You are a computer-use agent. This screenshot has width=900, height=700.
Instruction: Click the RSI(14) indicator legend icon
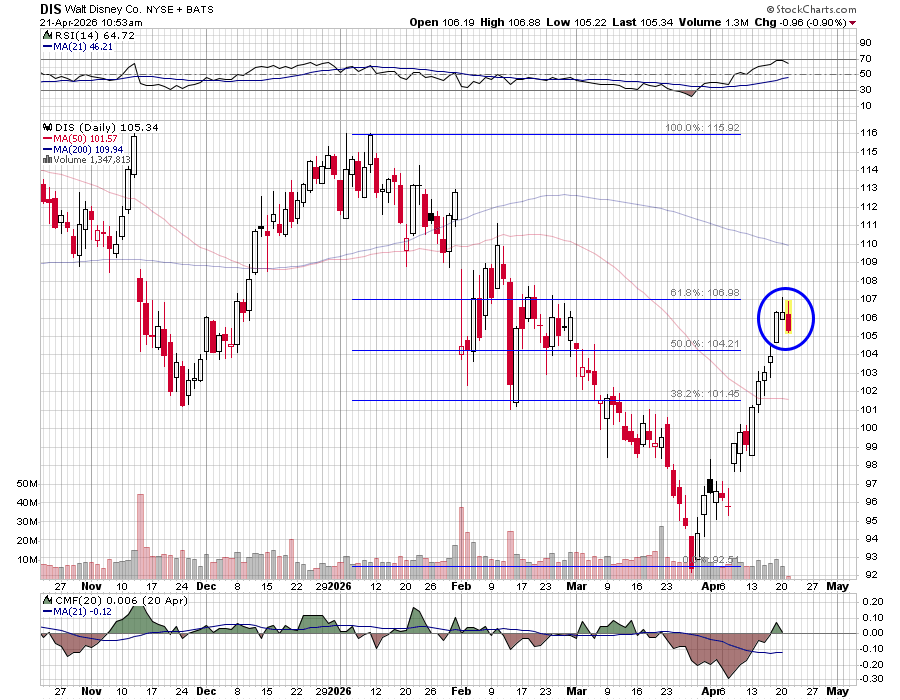[x=48, y=36]
